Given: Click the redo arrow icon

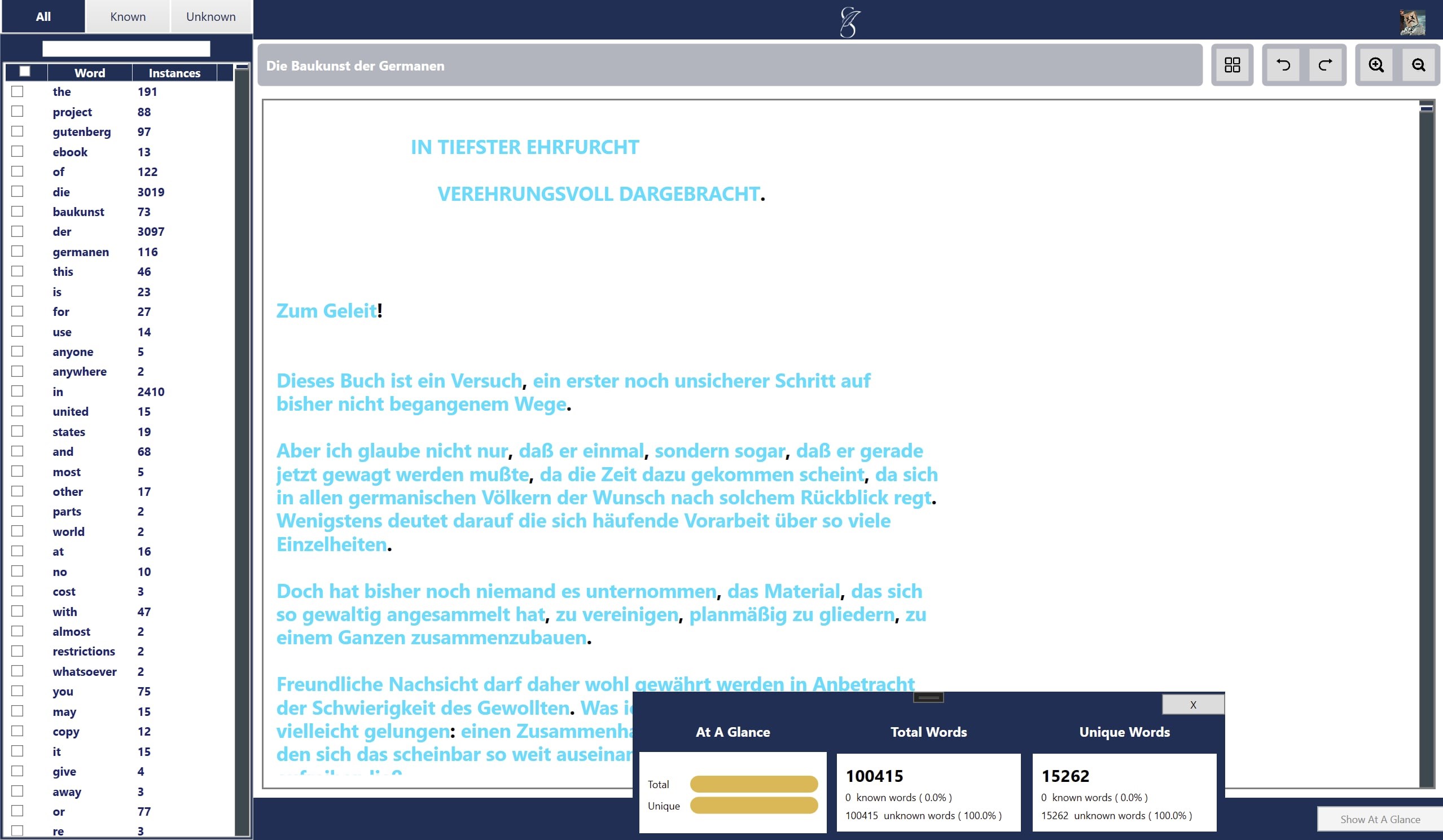Looking at the screenshot, I should (1325, 65).
